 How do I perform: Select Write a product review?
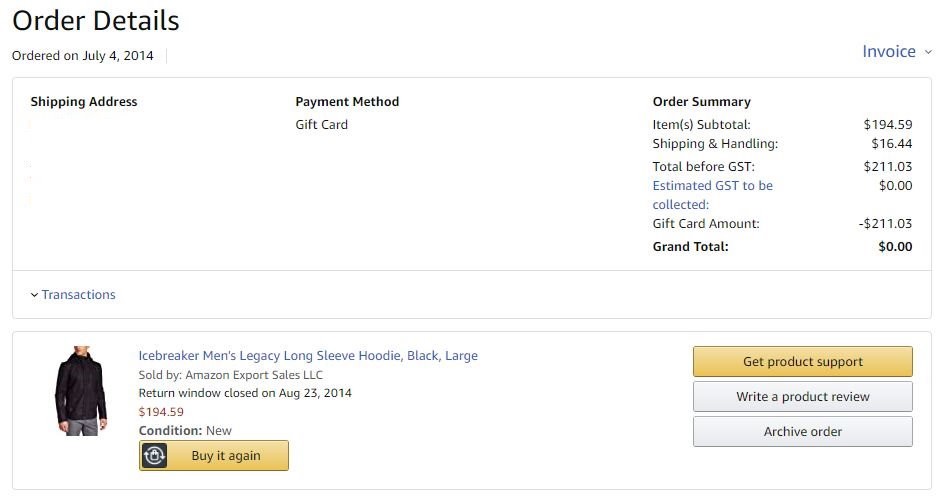coord(802,397)
